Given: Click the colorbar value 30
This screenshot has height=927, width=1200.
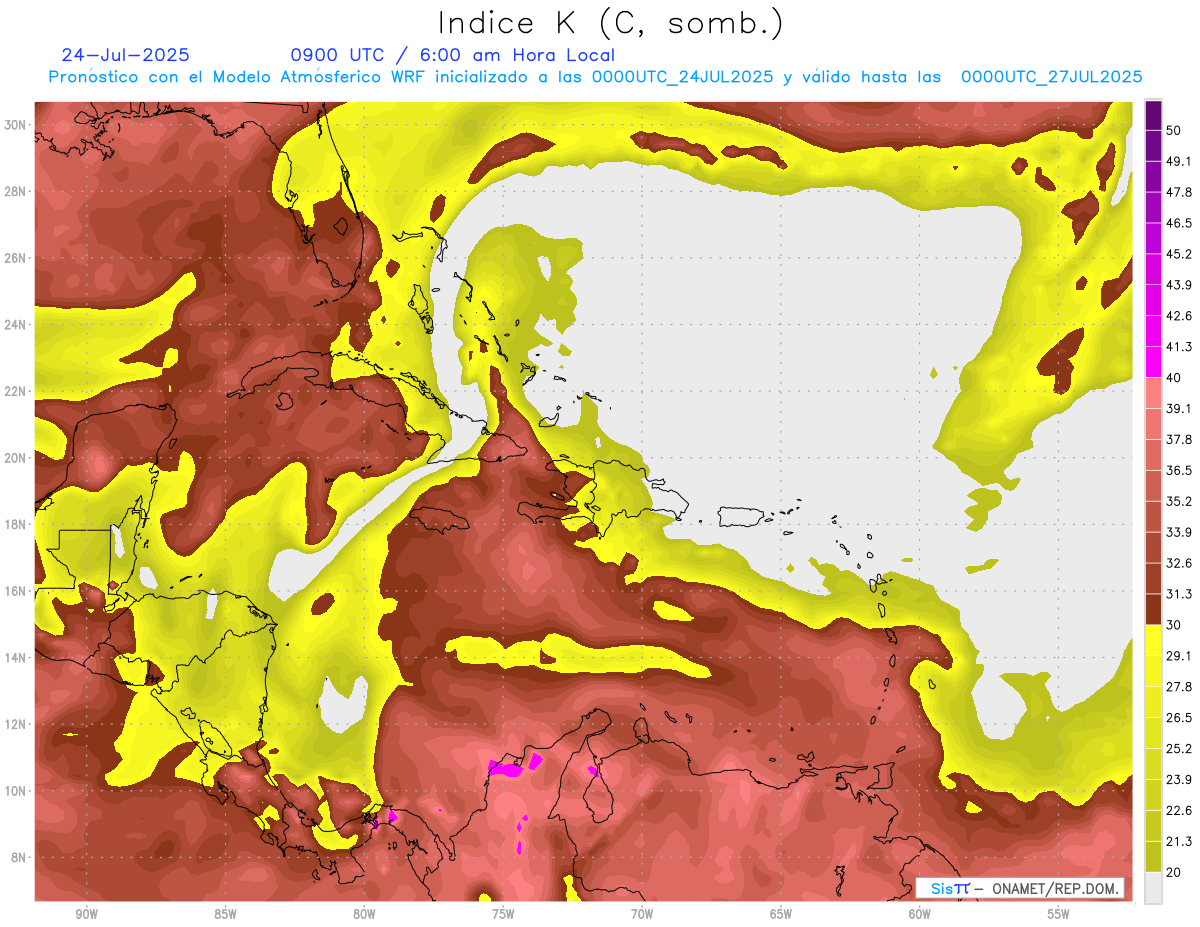Looking at the screenshot, I should coord(1175,625).
